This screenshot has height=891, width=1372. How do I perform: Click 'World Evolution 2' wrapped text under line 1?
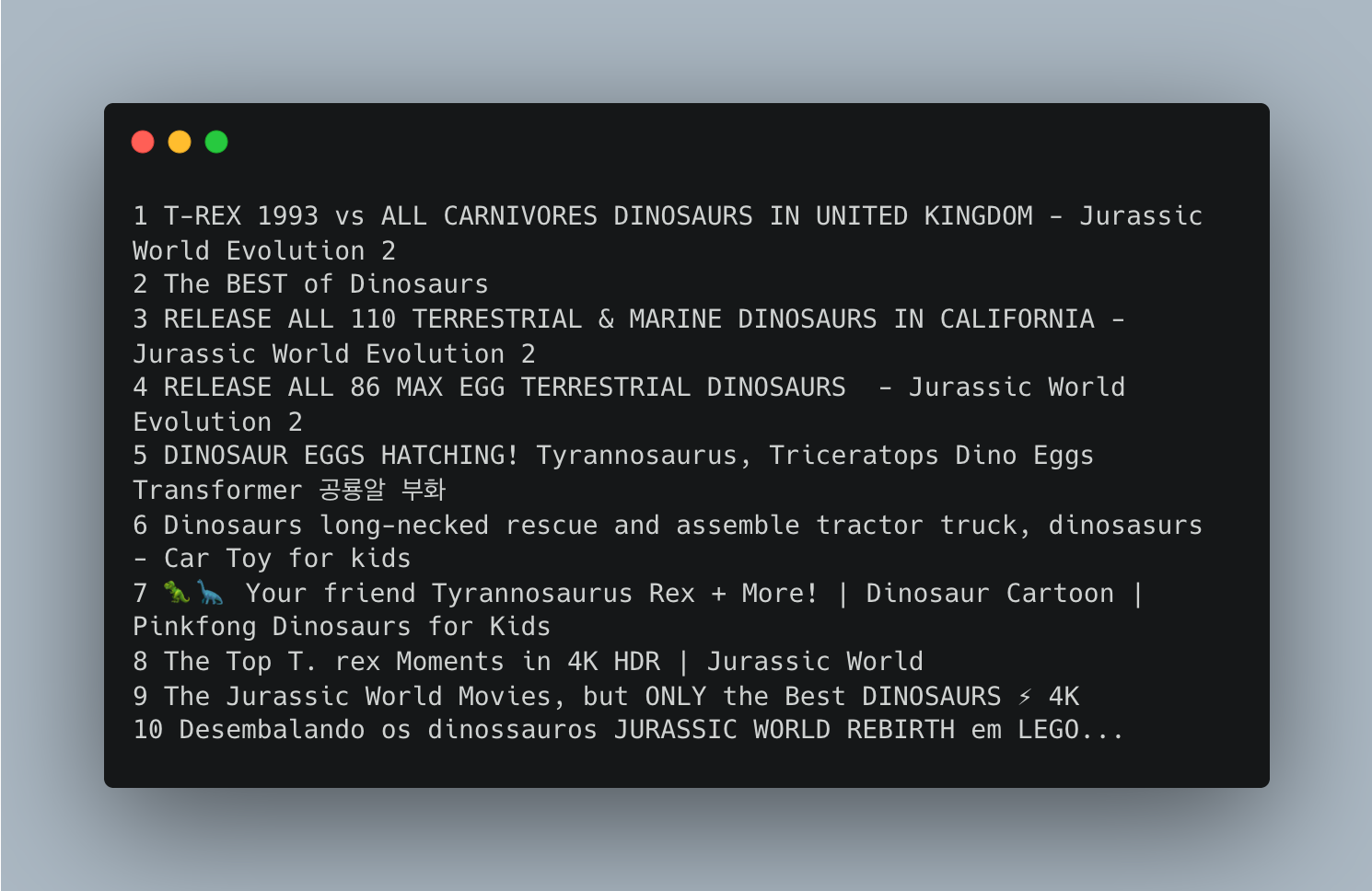coord(264,251)
